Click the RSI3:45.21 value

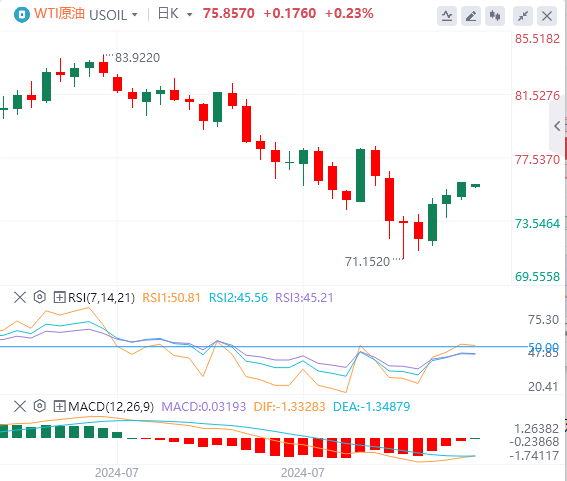[304, 298]
